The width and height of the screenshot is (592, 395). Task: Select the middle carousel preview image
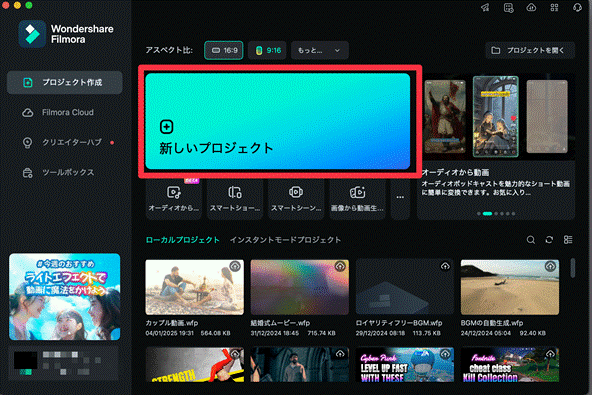click(496, 116)
